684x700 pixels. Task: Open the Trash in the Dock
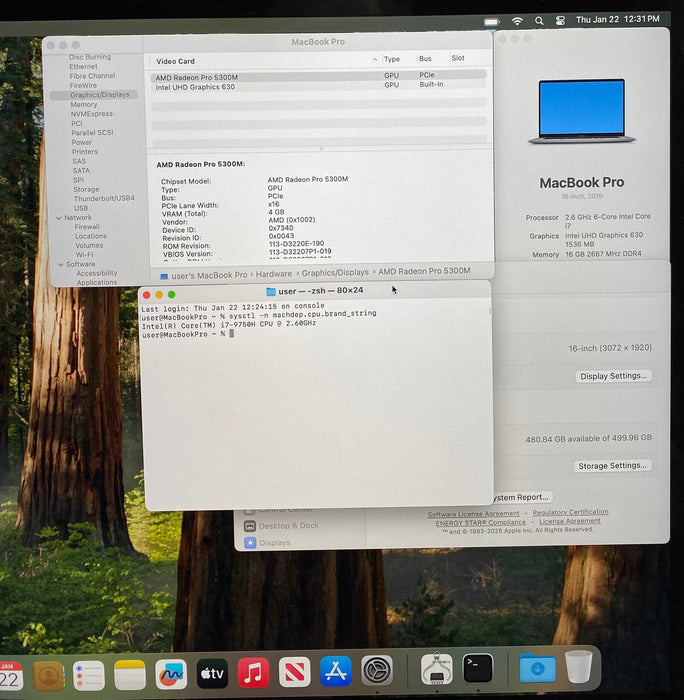[x=579, y=667]
